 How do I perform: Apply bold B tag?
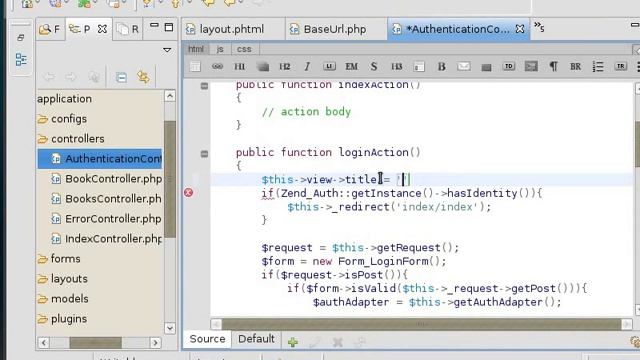441,66
